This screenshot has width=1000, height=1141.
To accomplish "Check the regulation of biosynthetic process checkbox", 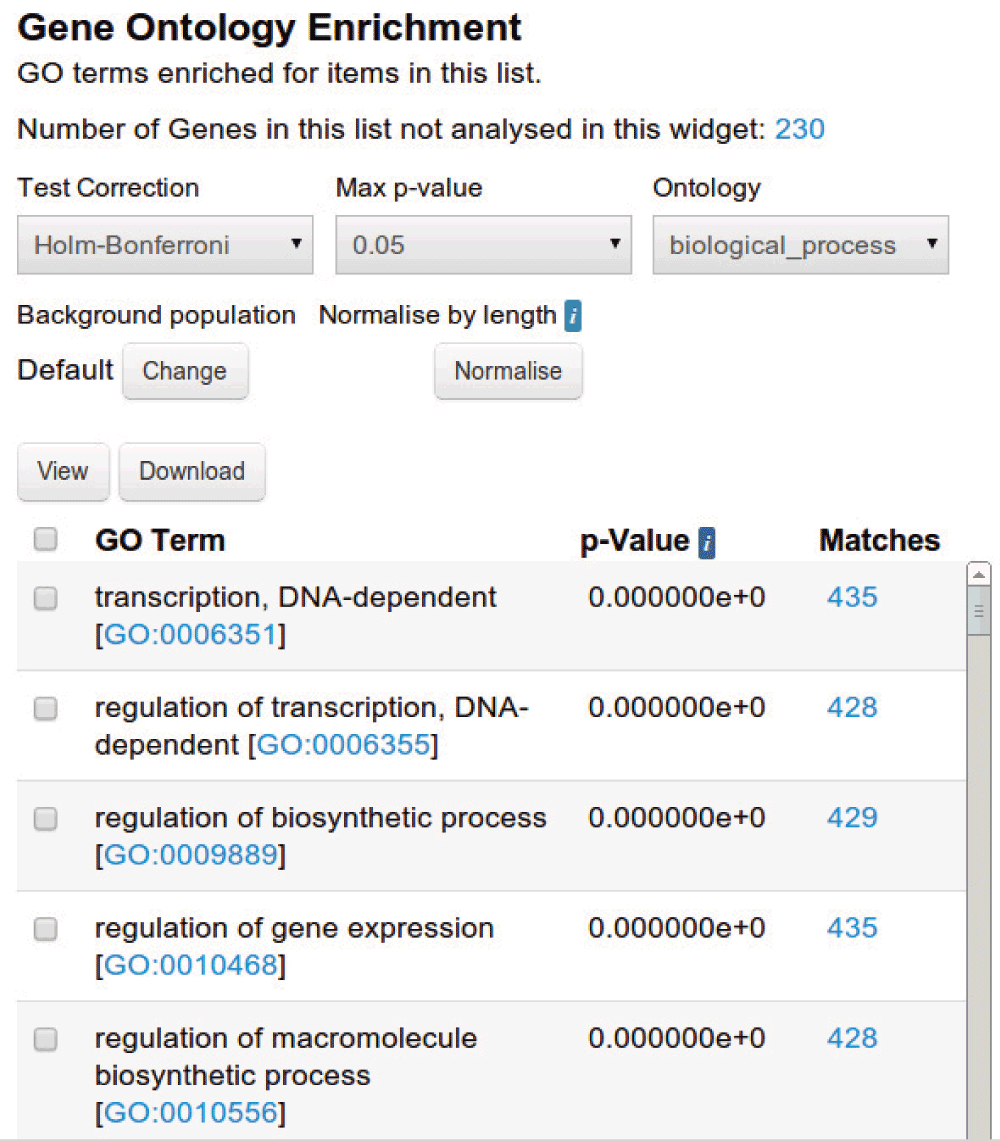I will (x=45, y=819).
